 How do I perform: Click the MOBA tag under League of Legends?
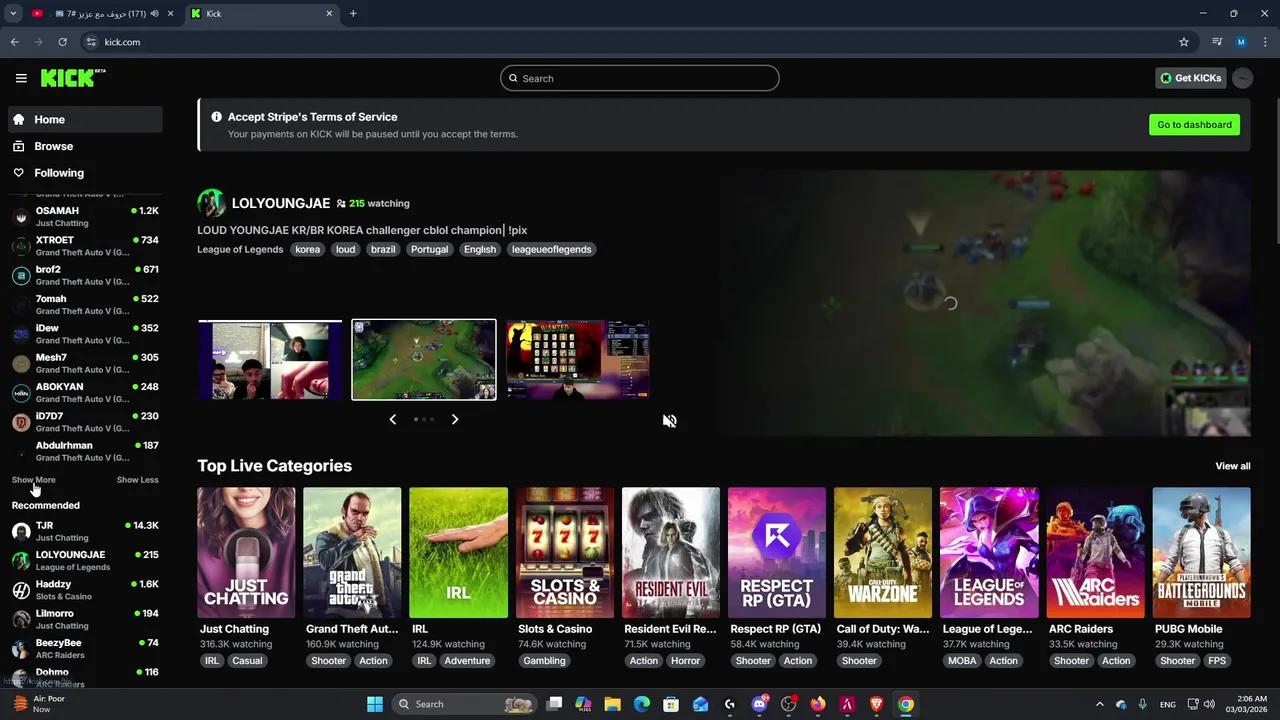[962, 661]
